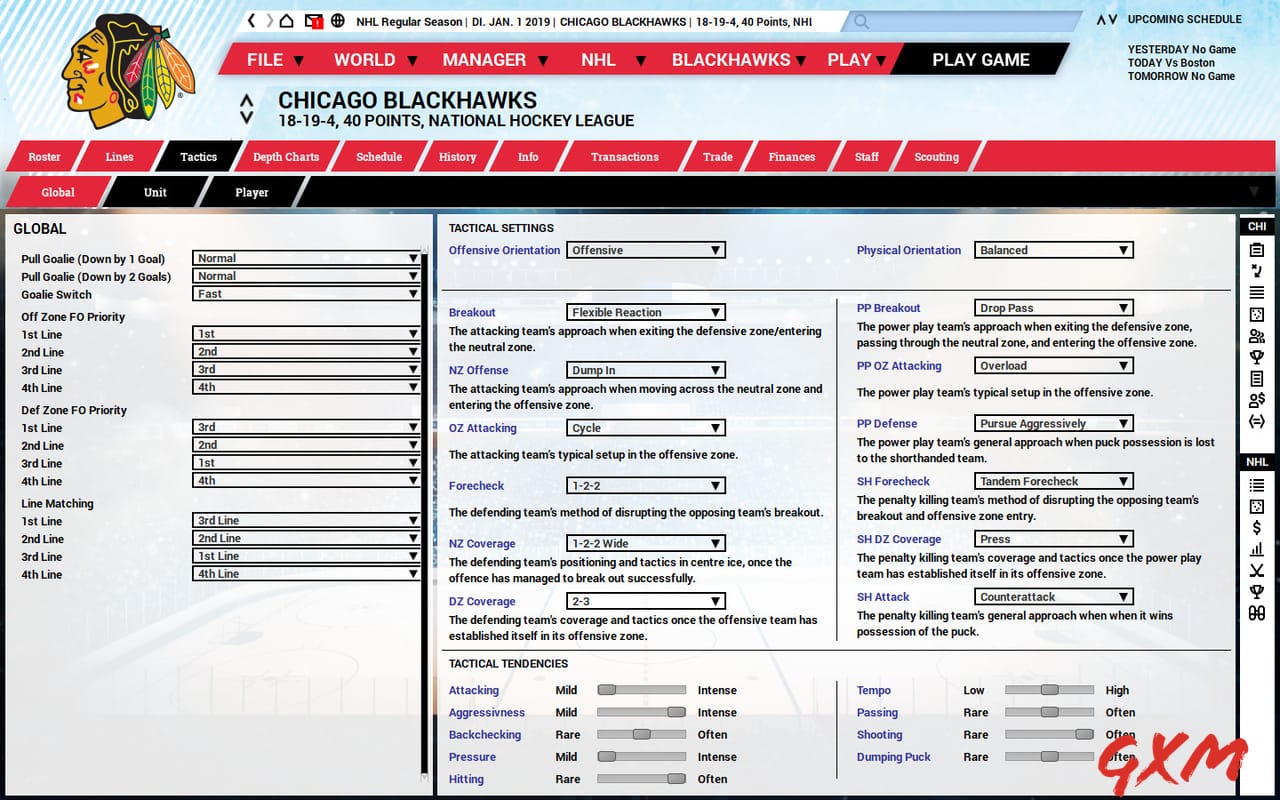The image size is (1280, 800).
Task: Select the NHL scouting binoculars icon
Action: click(x=1257, y=613)
